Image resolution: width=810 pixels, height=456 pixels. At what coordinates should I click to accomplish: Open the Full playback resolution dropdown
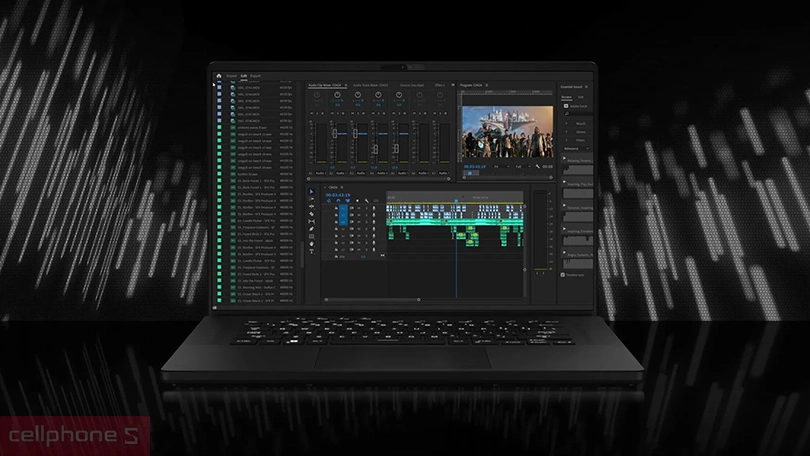523,166
